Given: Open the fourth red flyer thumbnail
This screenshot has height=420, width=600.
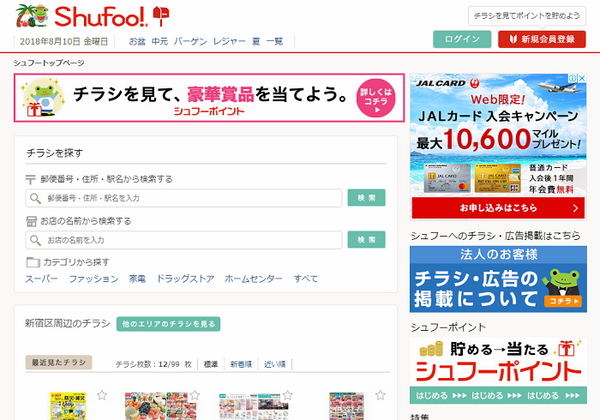Looking at the screenshot, I should point(347,406).
